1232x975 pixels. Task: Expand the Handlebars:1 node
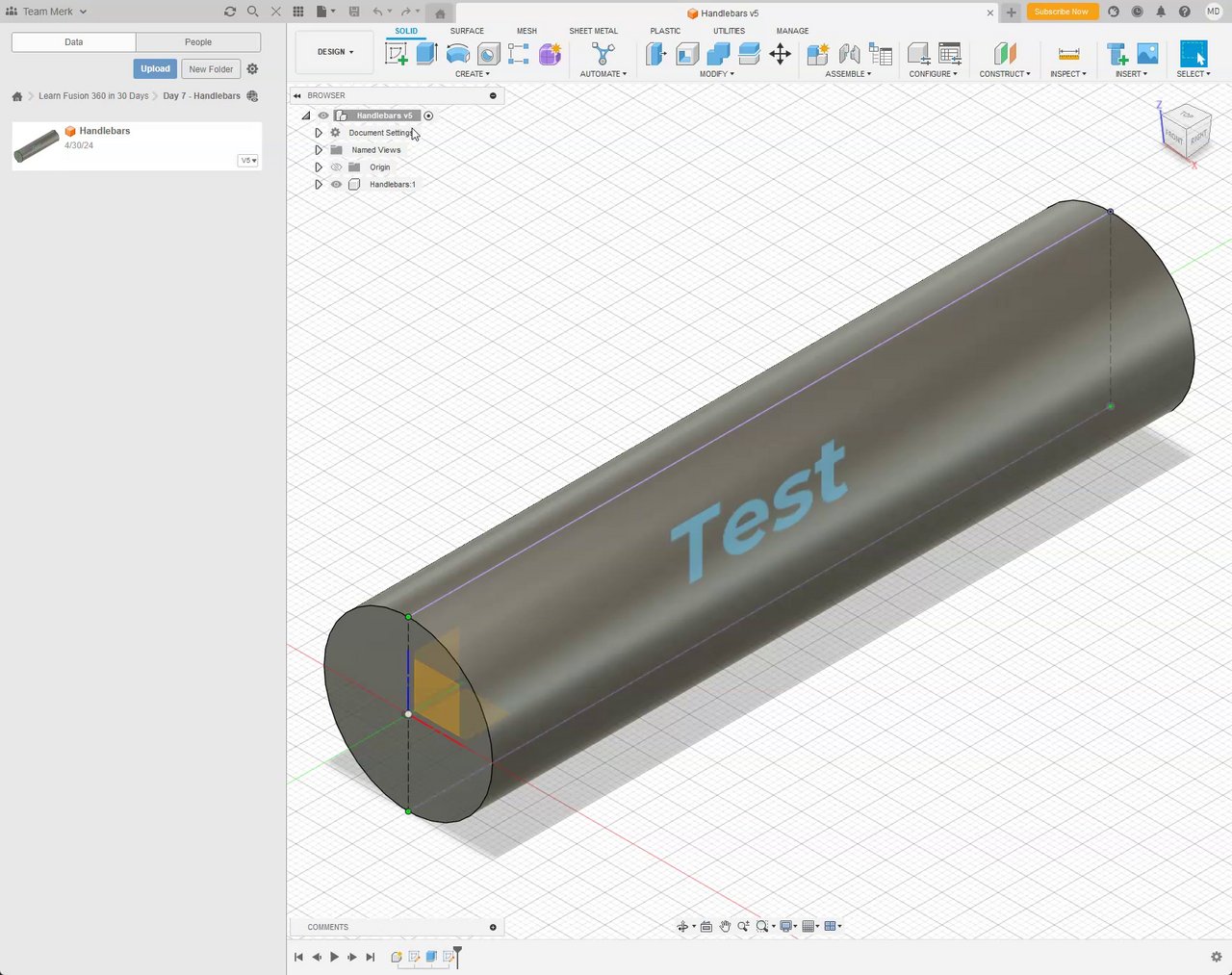pyautogui.click(x=319, y=185)
